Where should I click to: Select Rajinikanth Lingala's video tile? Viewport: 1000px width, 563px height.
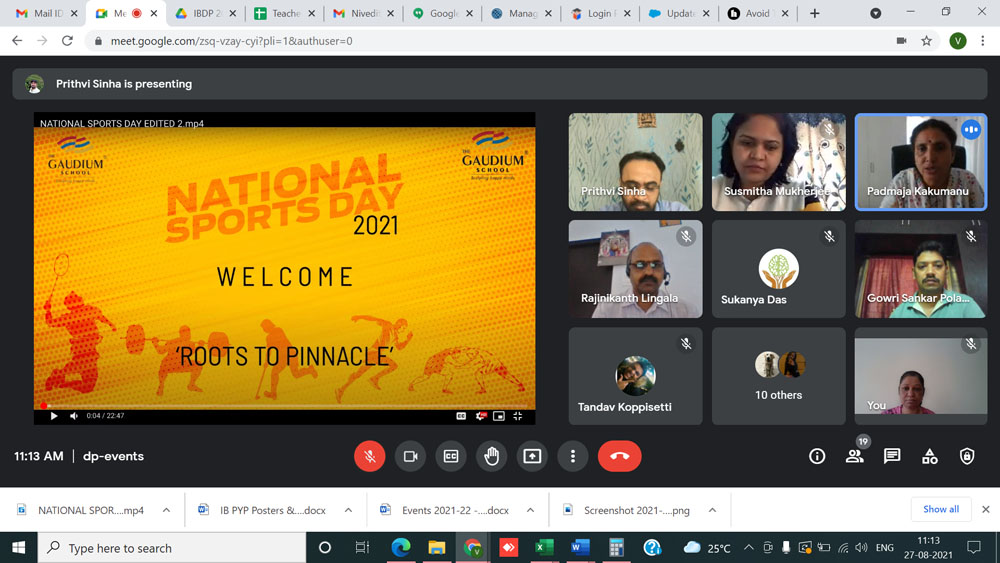pyautogui.click(x=635, y=269)
